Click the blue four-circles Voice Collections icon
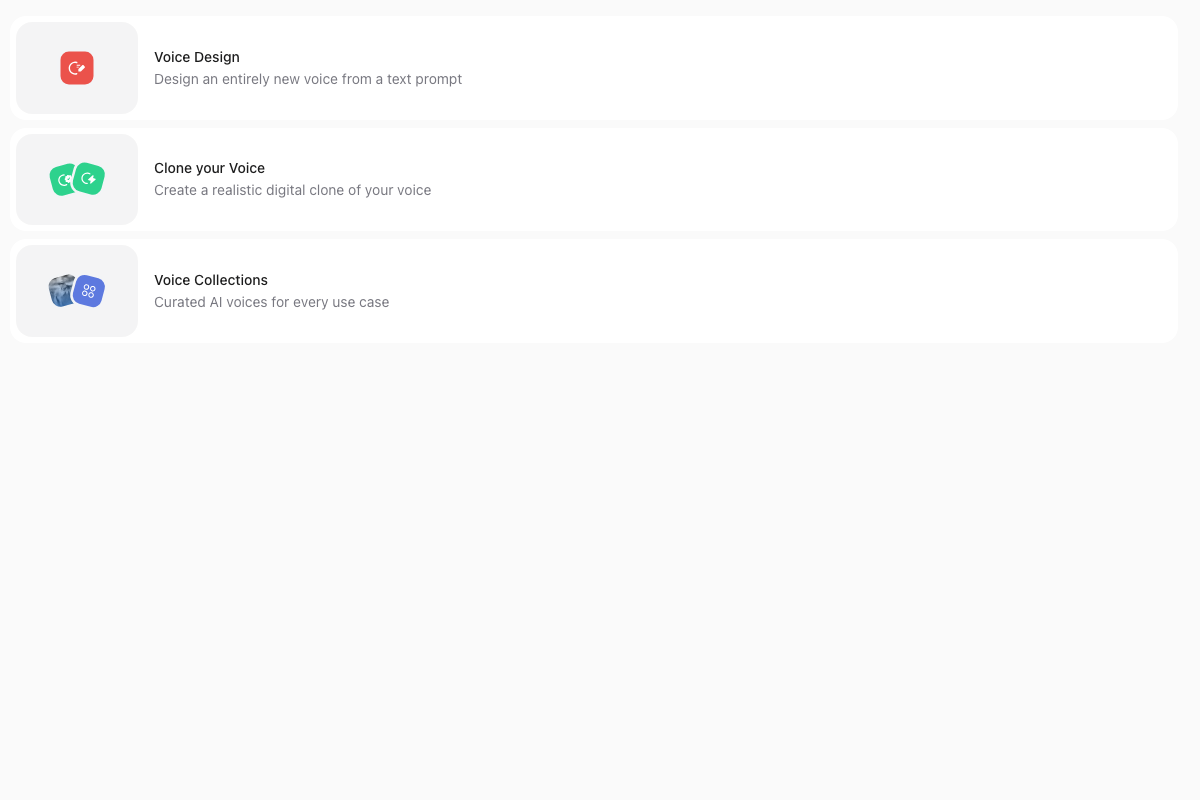Screen dimensions: 1200x800 (x=89, y=291)
